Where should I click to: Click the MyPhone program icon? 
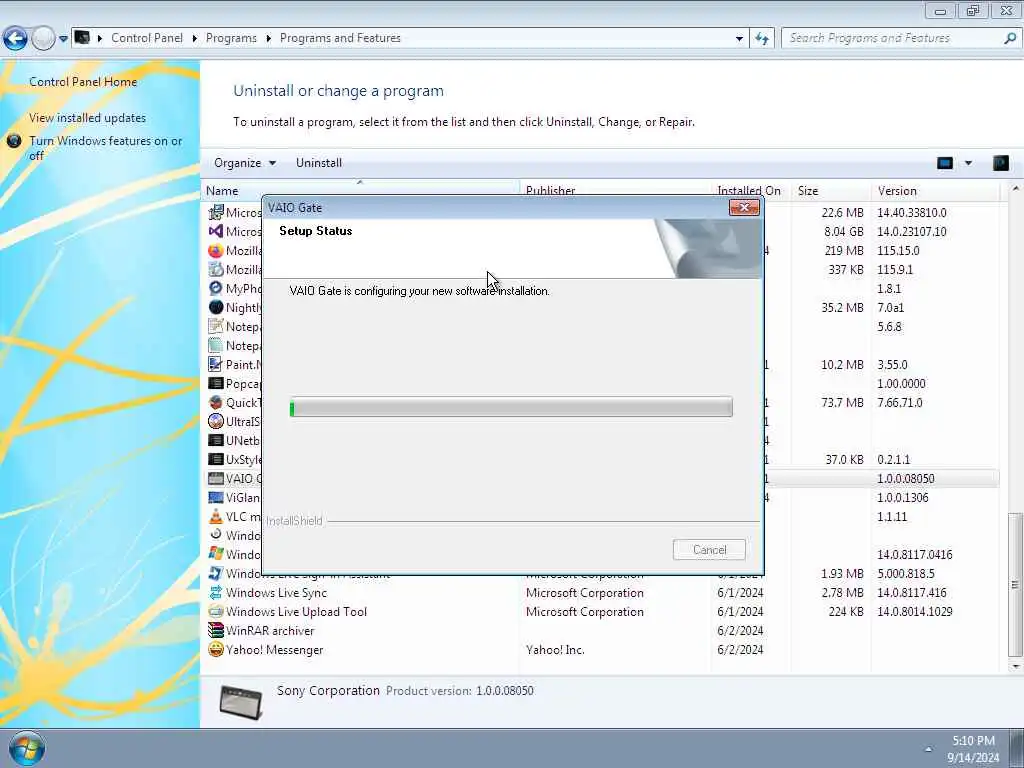(216, 288)
